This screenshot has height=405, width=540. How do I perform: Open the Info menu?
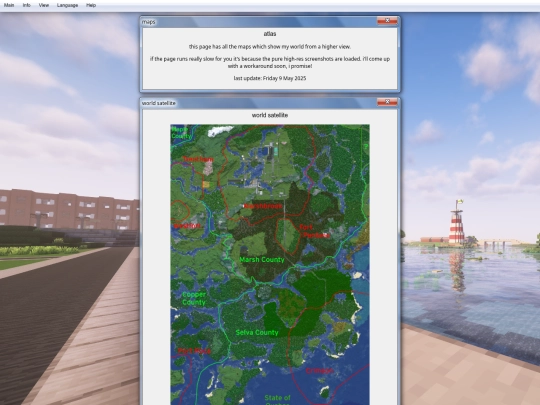27,5
